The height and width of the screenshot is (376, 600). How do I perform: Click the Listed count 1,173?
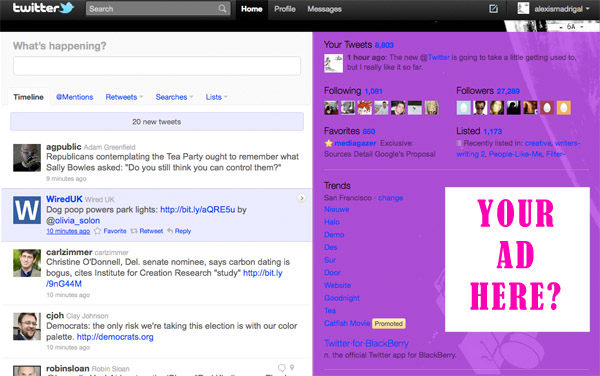click(492, 132)
